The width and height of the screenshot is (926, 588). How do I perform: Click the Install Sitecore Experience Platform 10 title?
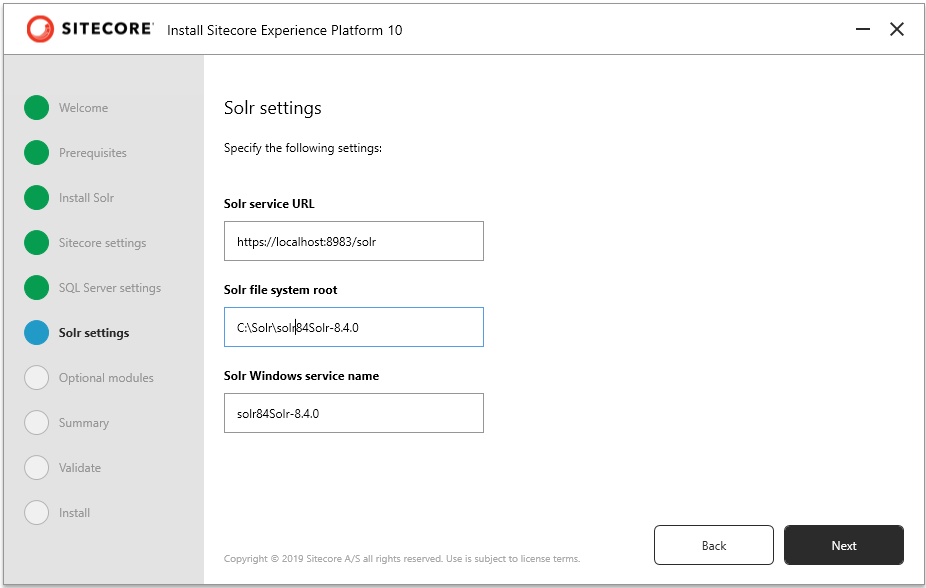283,30
